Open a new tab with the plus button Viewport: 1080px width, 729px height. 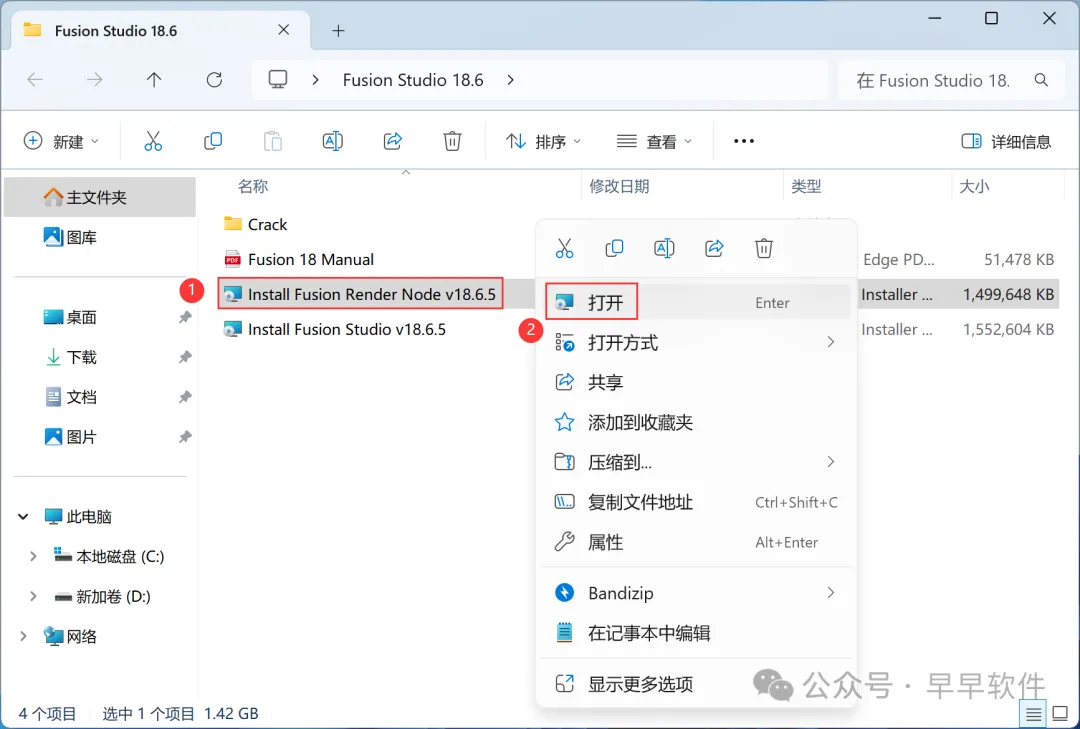(338, 30)
